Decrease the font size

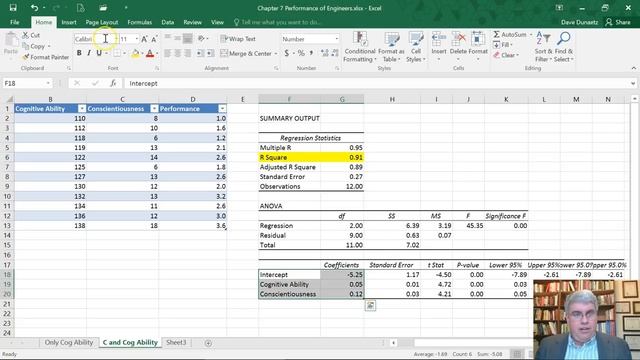pos(154,39)
